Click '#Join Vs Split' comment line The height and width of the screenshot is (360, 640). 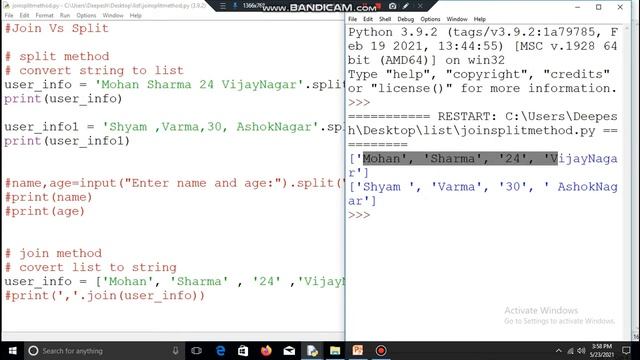pos(57,29)
